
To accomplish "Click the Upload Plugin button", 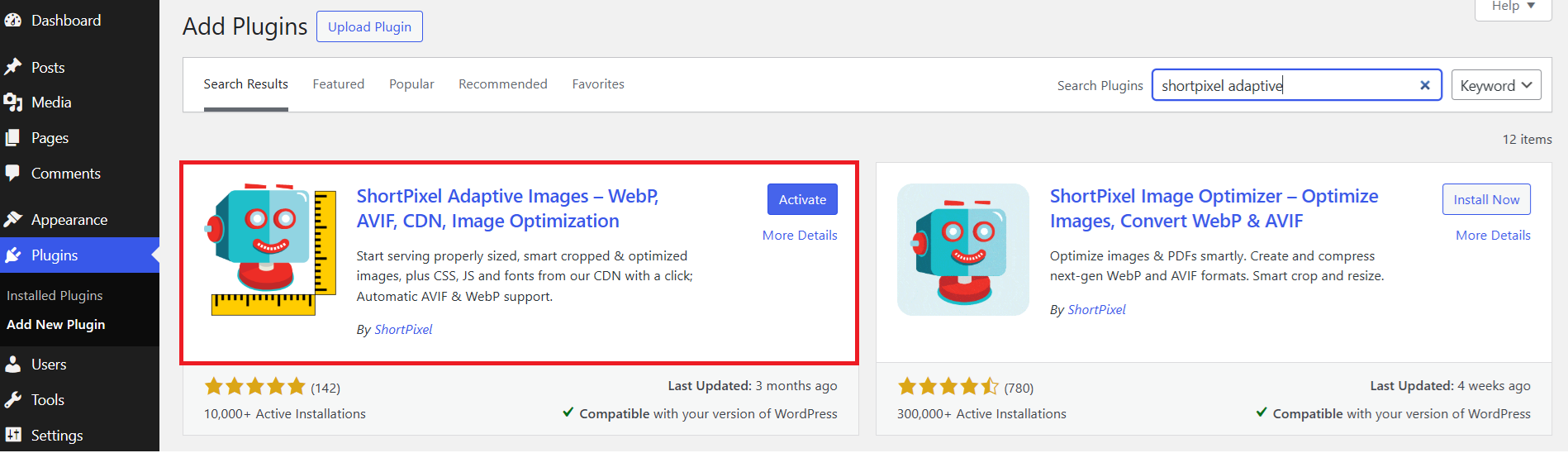I will 369,26.
